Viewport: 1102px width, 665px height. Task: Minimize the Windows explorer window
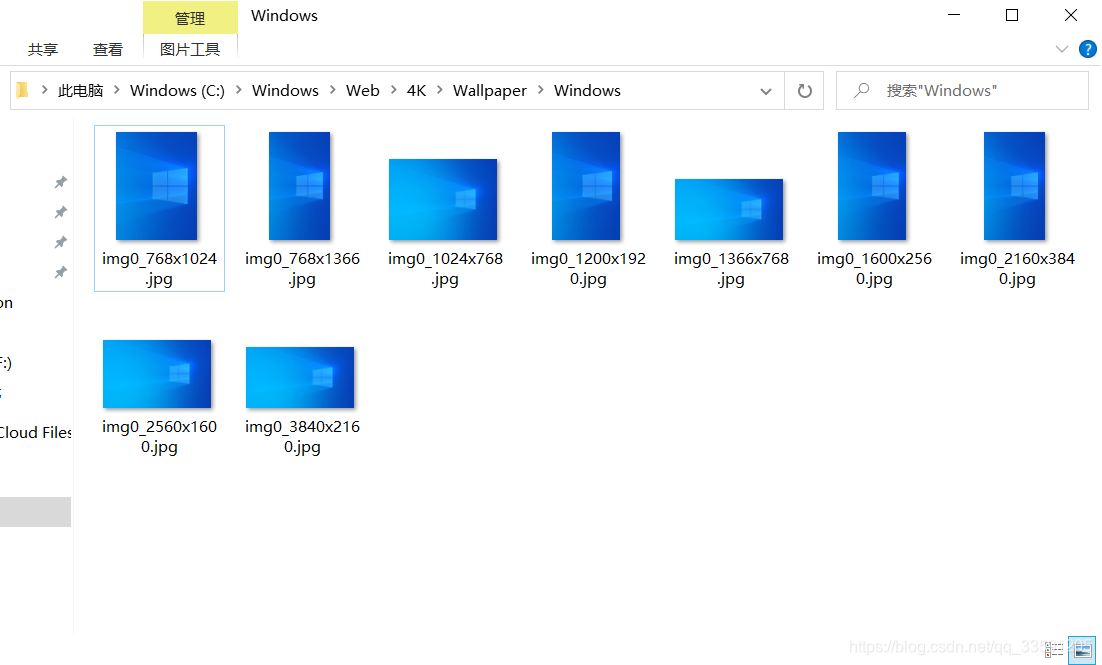coord(954,15)
